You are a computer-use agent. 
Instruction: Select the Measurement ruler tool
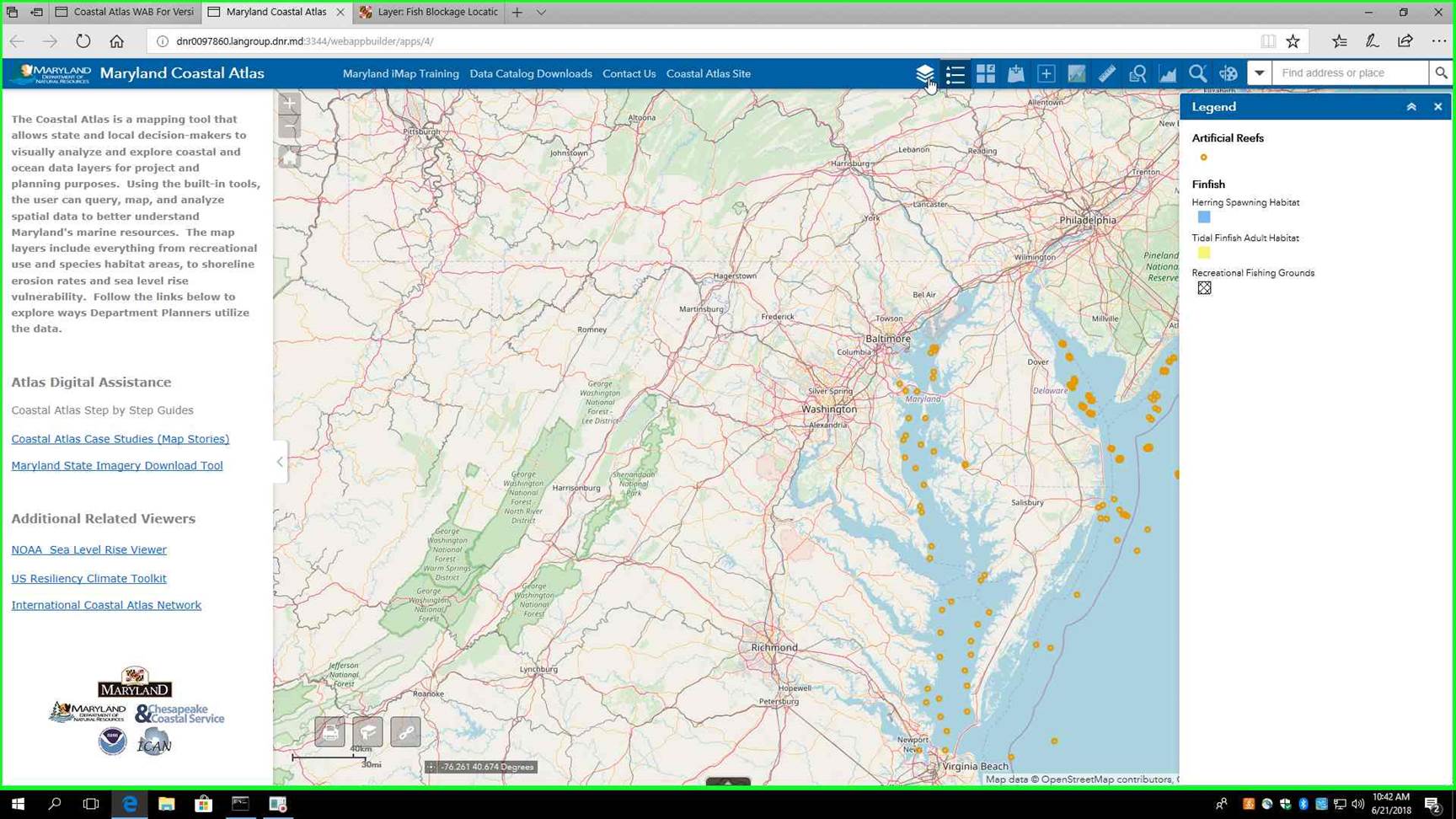point(1106,73)
